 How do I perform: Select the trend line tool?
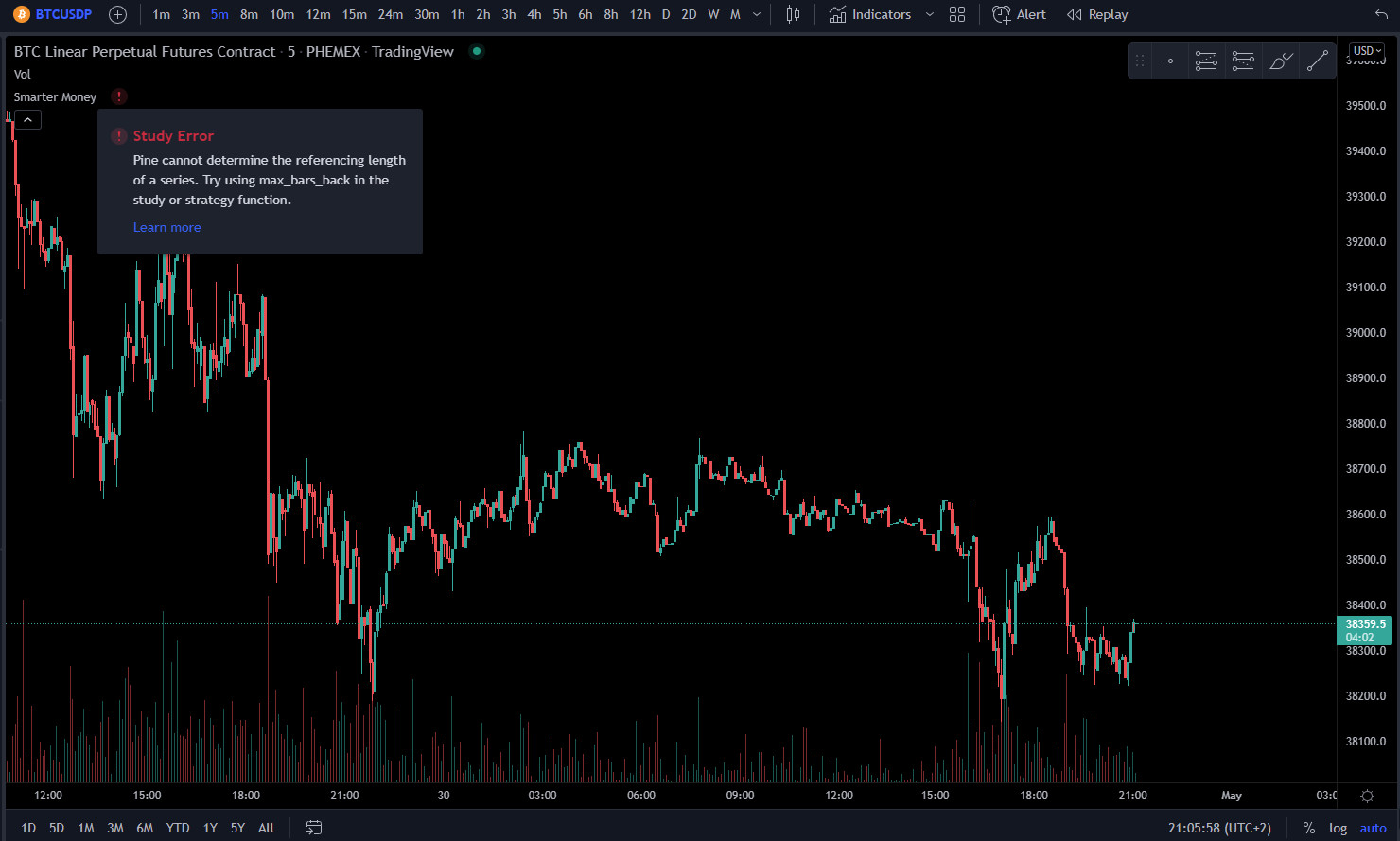point(1318,61)
